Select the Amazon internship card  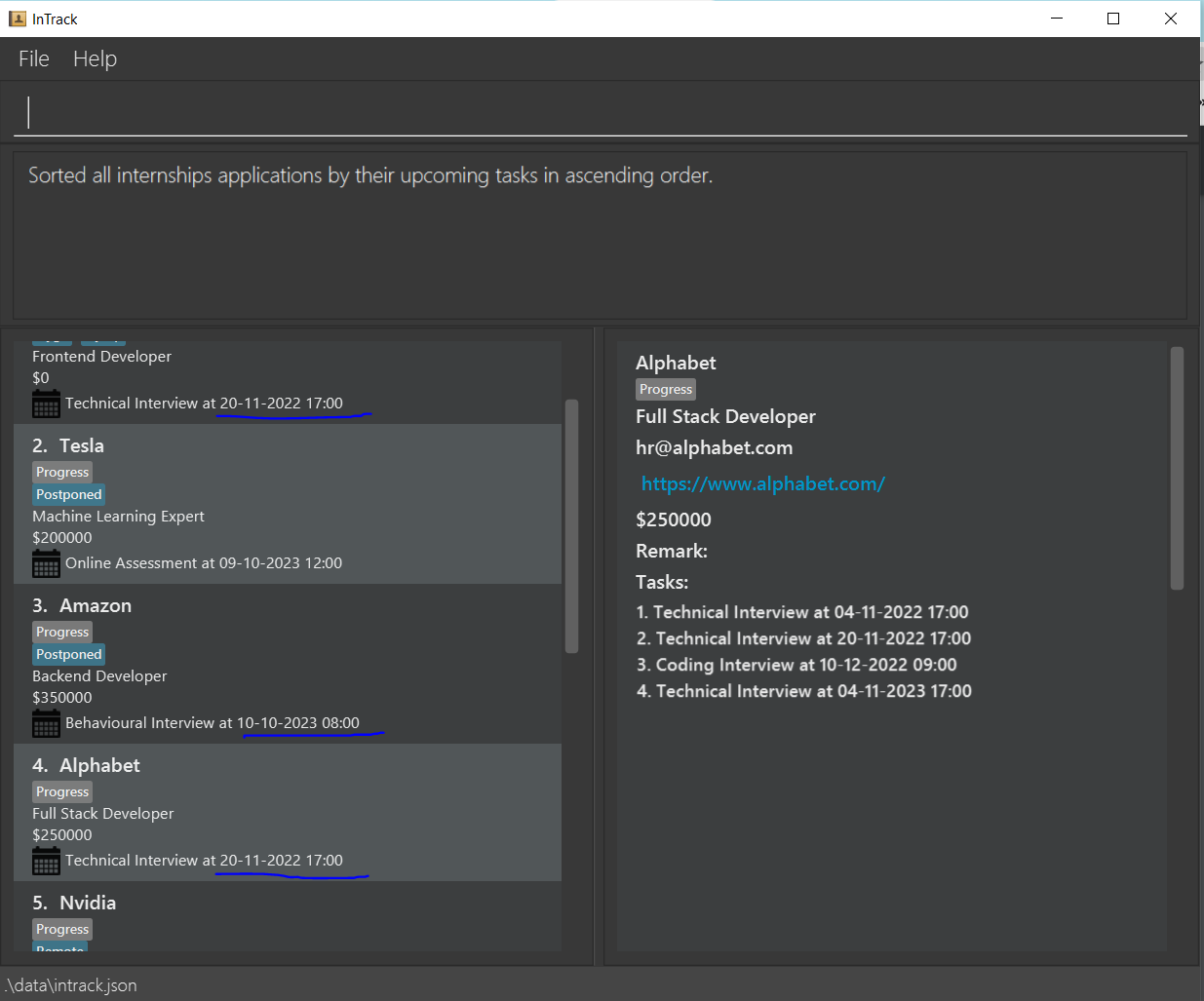pos(288,664)
